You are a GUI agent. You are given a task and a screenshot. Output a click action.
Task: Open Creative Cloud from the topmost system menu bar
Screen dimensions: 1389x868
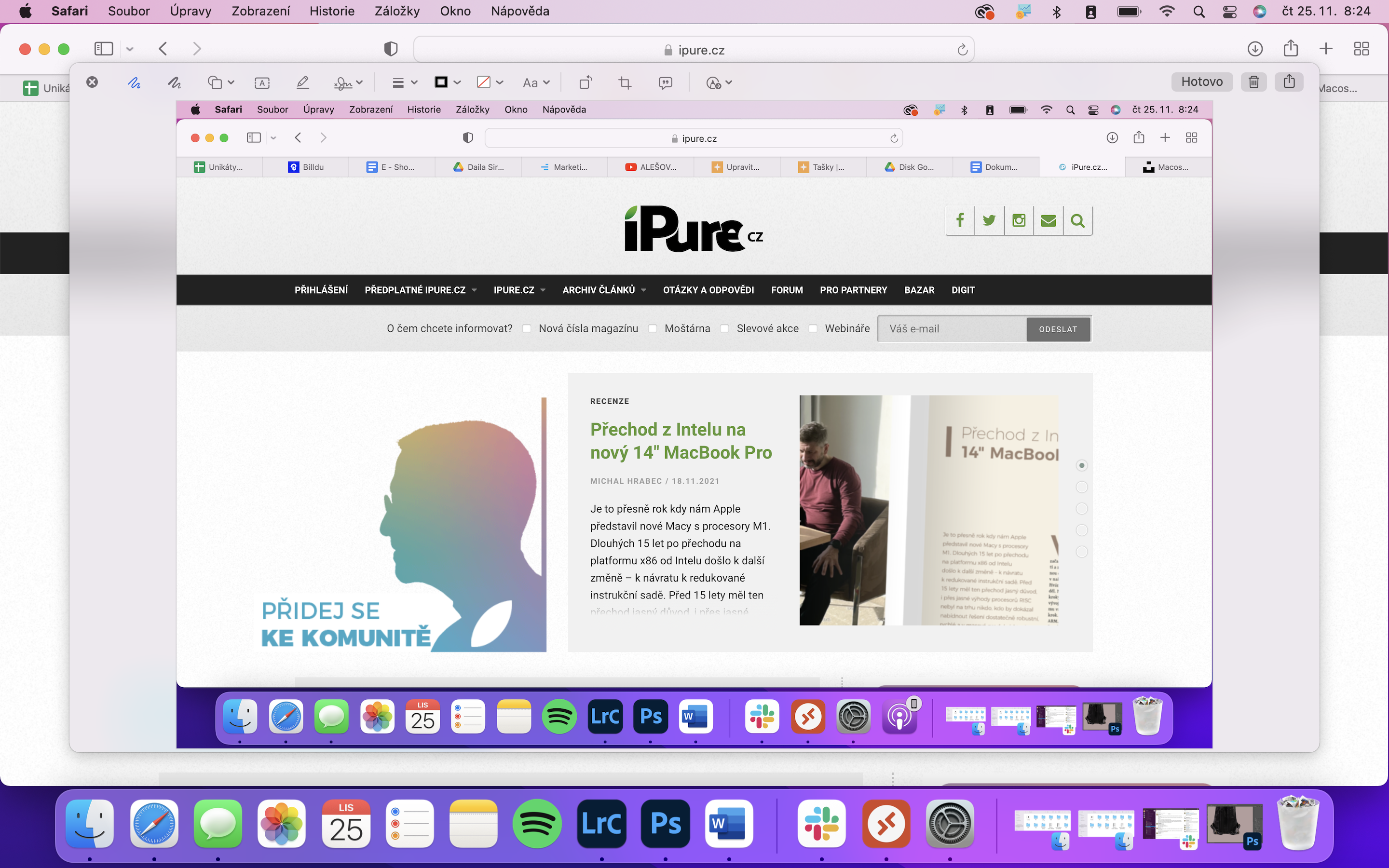tap(984, 12)
